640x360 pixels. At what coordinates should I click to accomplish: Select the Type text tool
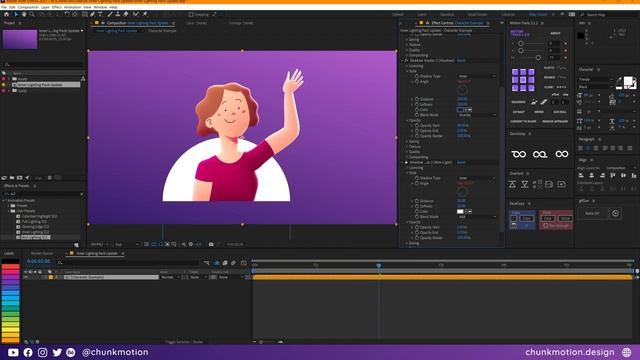[100, 14]
